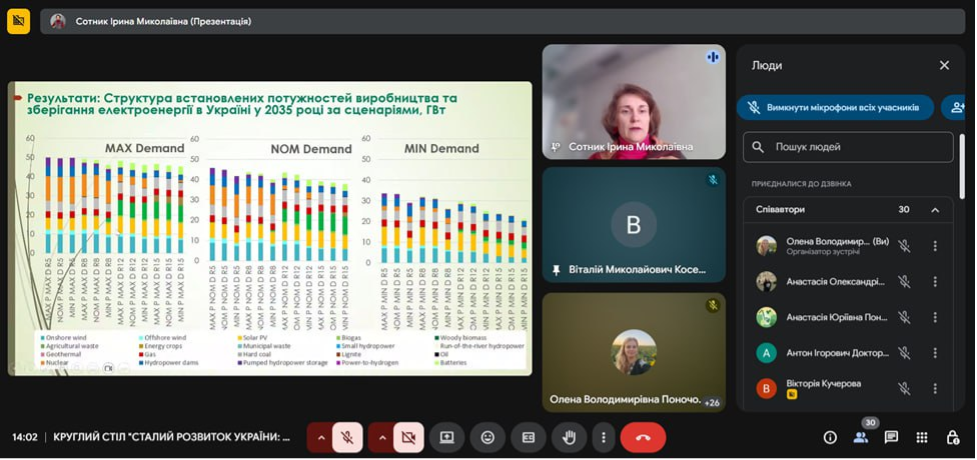Toggle the camera on/off button
This screenshot has width=977, height=460.
pos(408,437)
